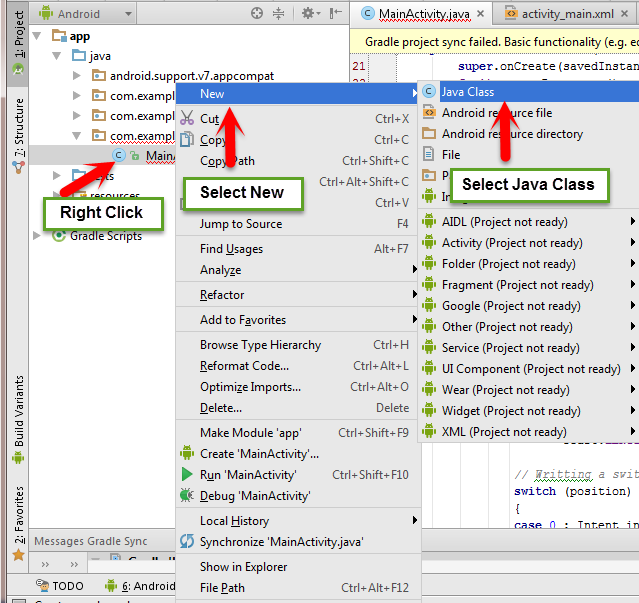Image resolution: width=639 pixels, height=603 pixels.
Task: Collapse the app module node
Action: point(37,36)
